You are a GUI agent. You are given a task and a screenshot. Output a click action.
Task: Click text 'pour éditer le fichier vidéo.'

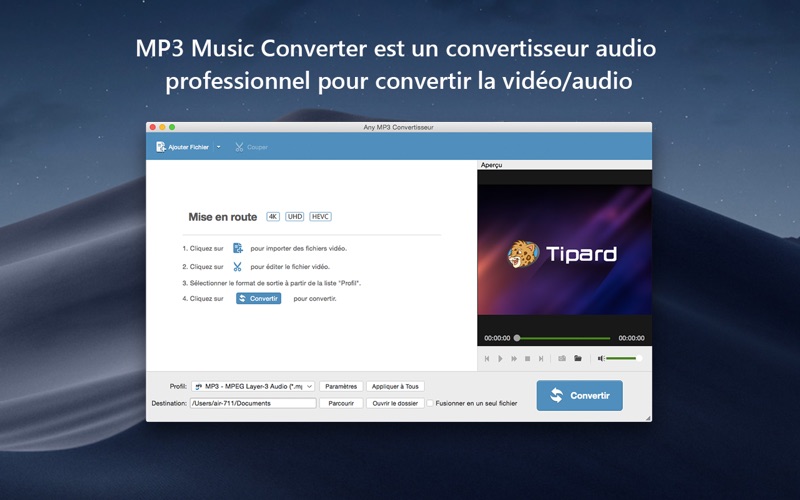[290, 267]
